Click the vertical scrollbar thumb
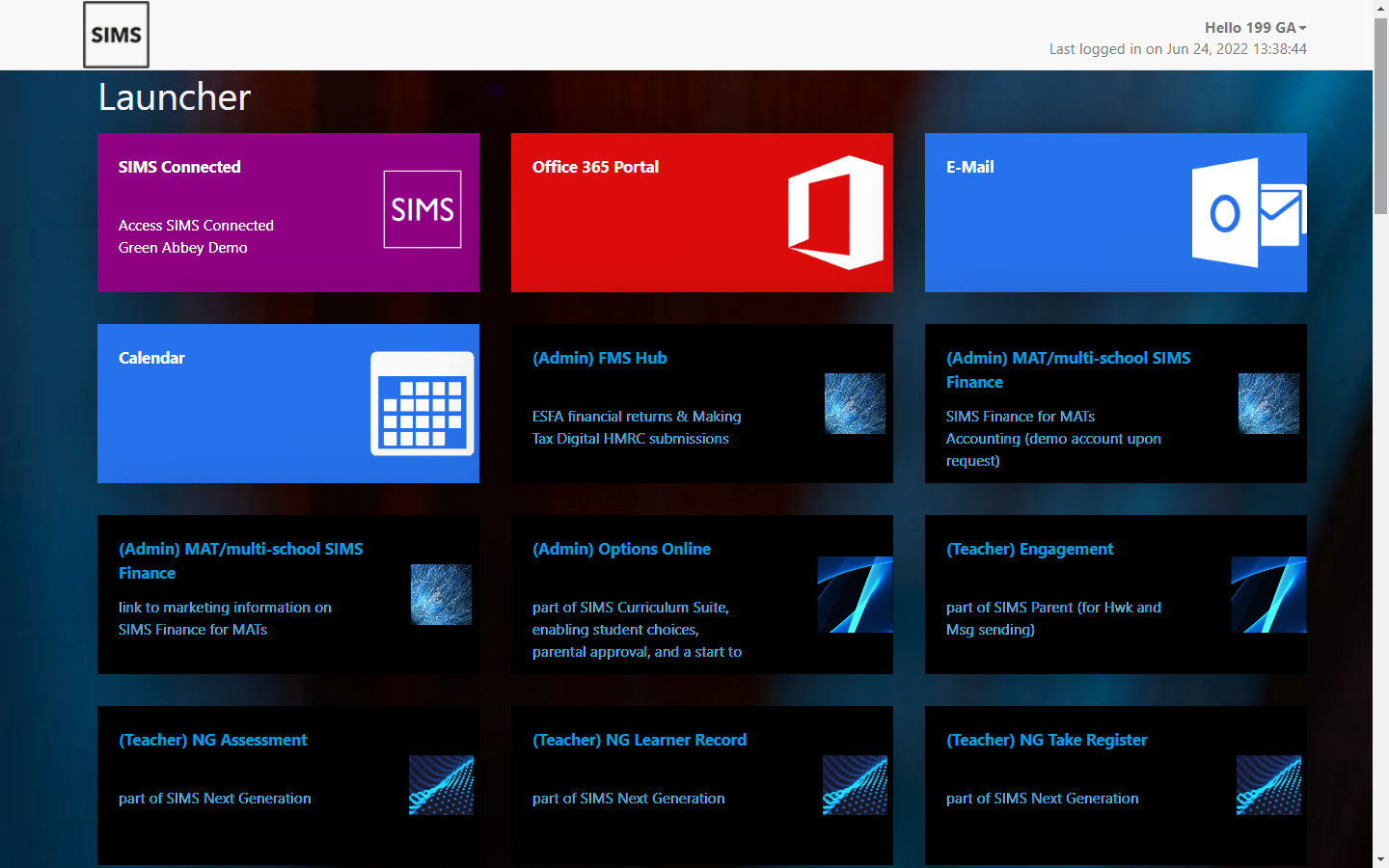Image resolution: width=1389 pixels, height=868 pixels. pyautogui.click(x=1380, y=115)
